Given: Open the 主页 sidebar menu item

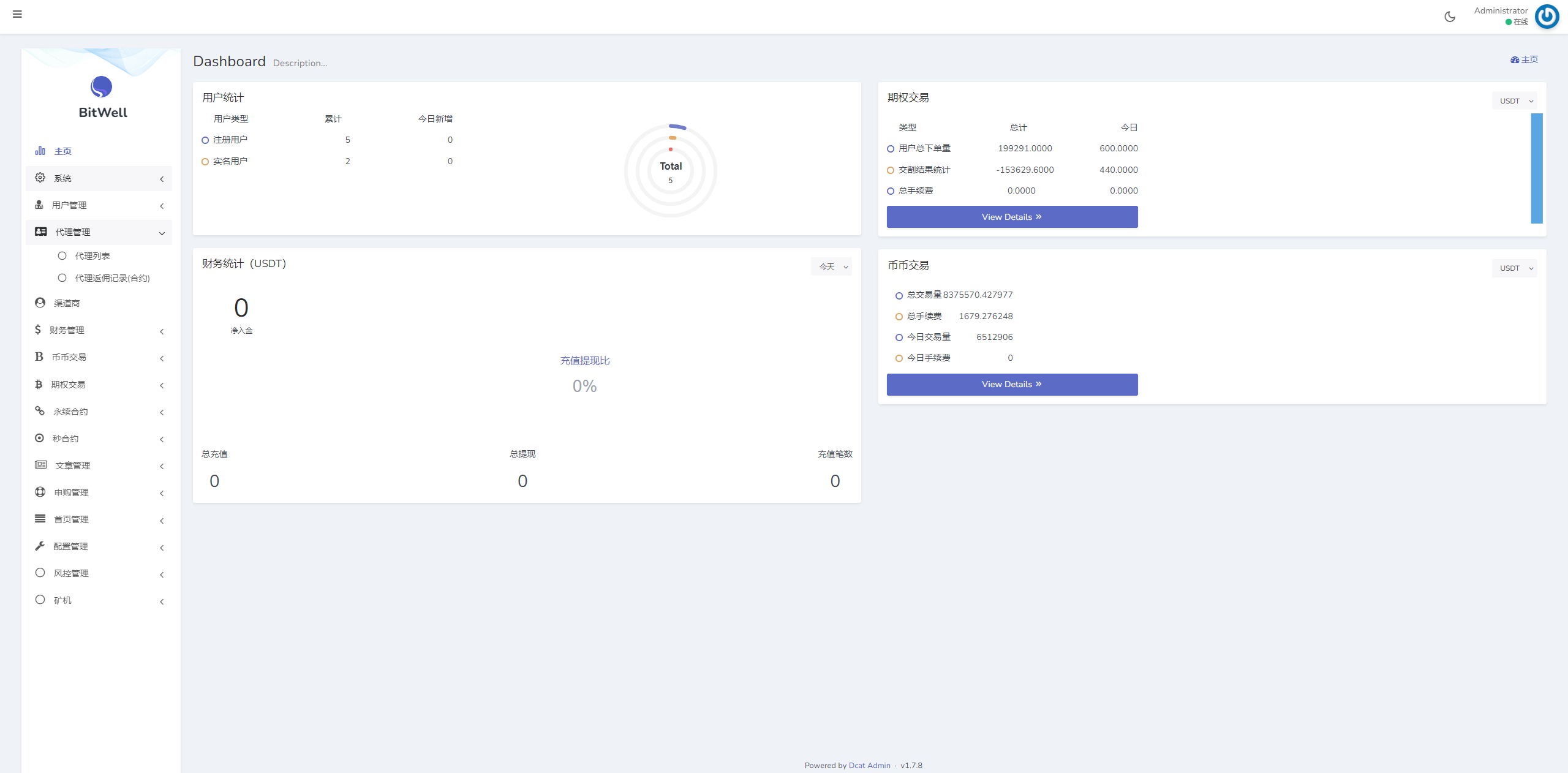Looking at the screenshot, I should pos(62,151).
